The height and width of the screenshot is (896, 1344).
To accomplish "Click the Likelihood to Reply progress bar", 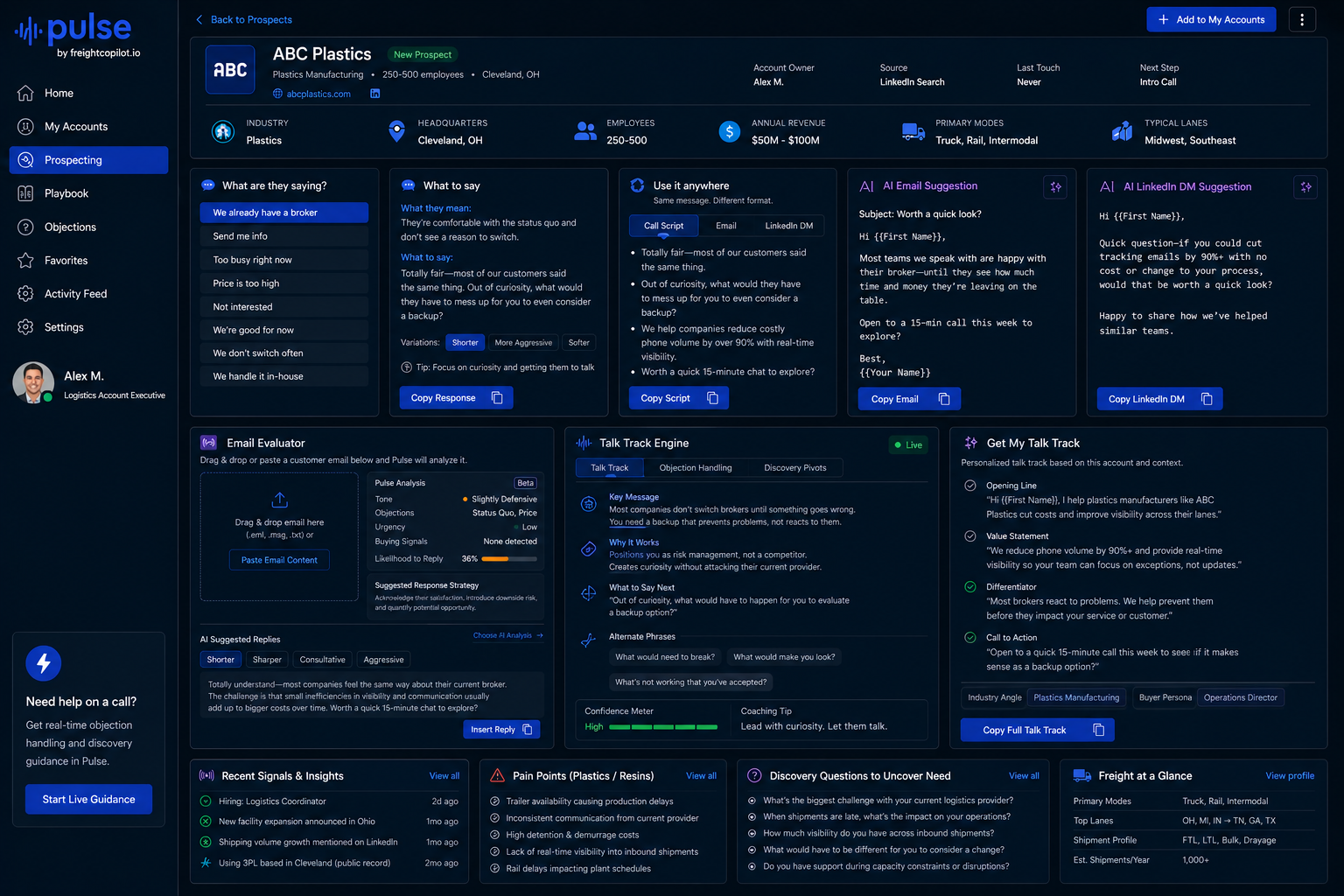I will pos(509,559).
